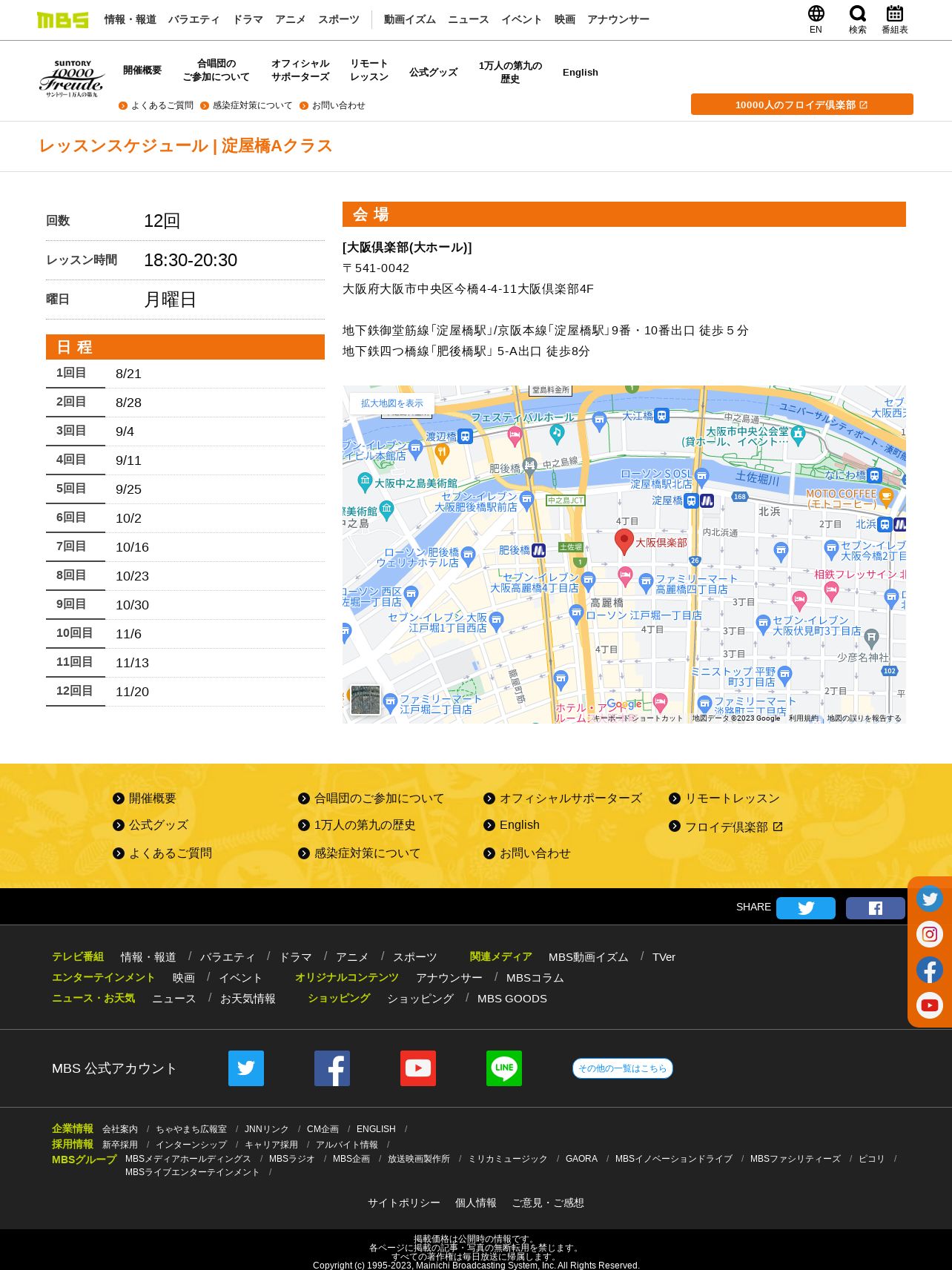
Task: Click フェスティバルホール music marker on map
Action: coord(557,433)
